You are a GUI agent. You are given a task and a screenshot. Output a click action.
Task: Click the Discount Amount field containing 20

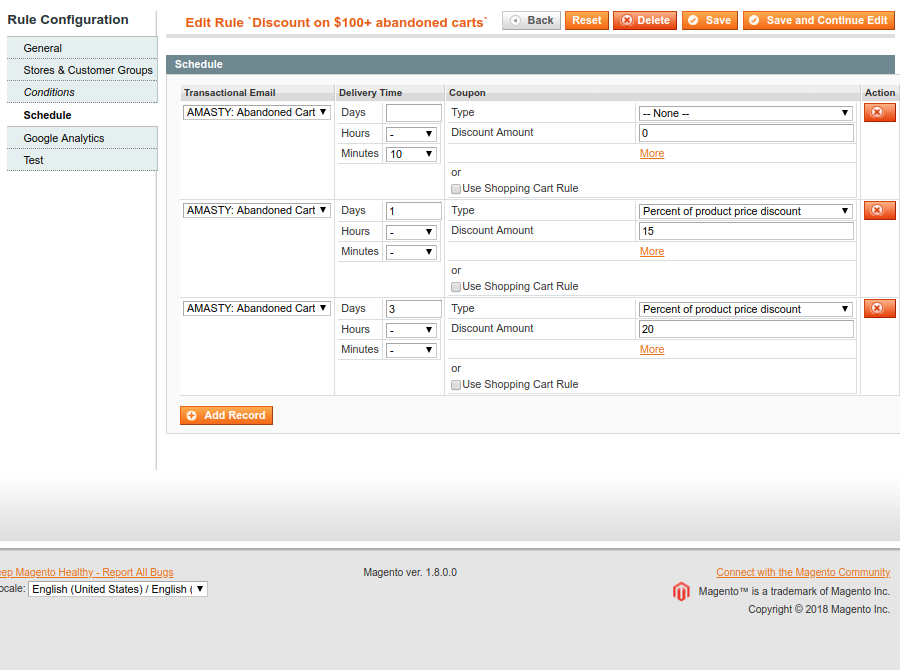(x=745, y=330)
